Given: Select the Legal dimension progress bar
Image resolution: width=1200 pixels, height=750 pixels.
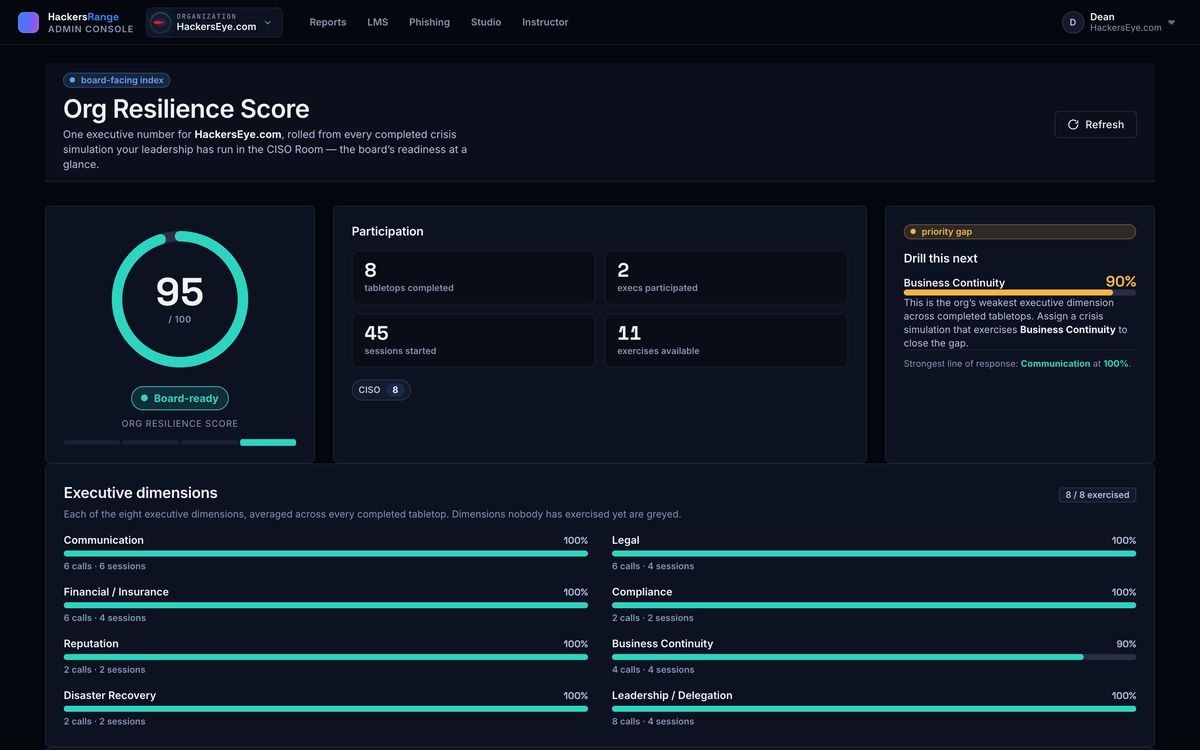Looking at the screenshot, I should tap(874, 553).
